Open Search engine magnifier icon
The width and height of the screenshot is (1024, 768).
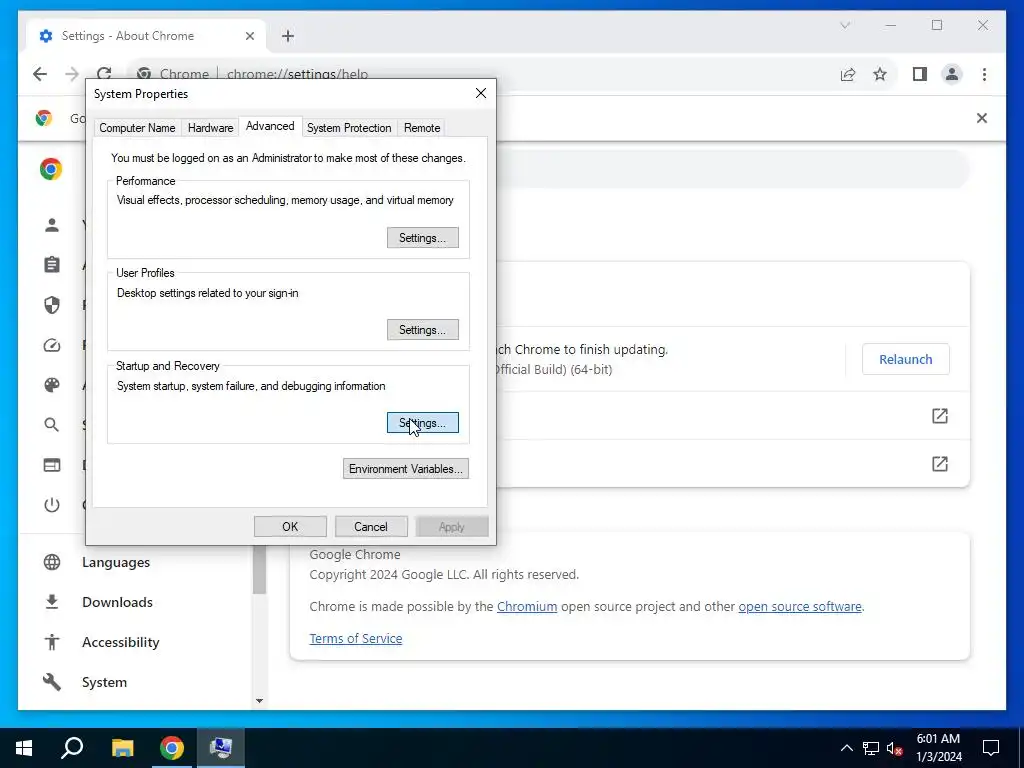point(52,425)
